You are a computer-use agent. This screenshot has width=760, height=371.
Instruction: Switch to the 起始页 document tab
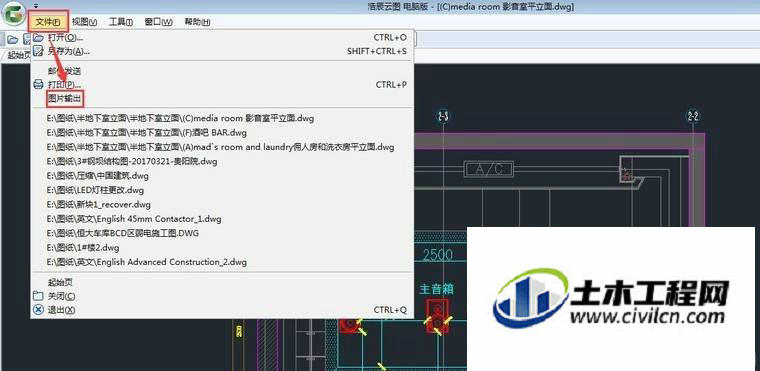[19, 55]
